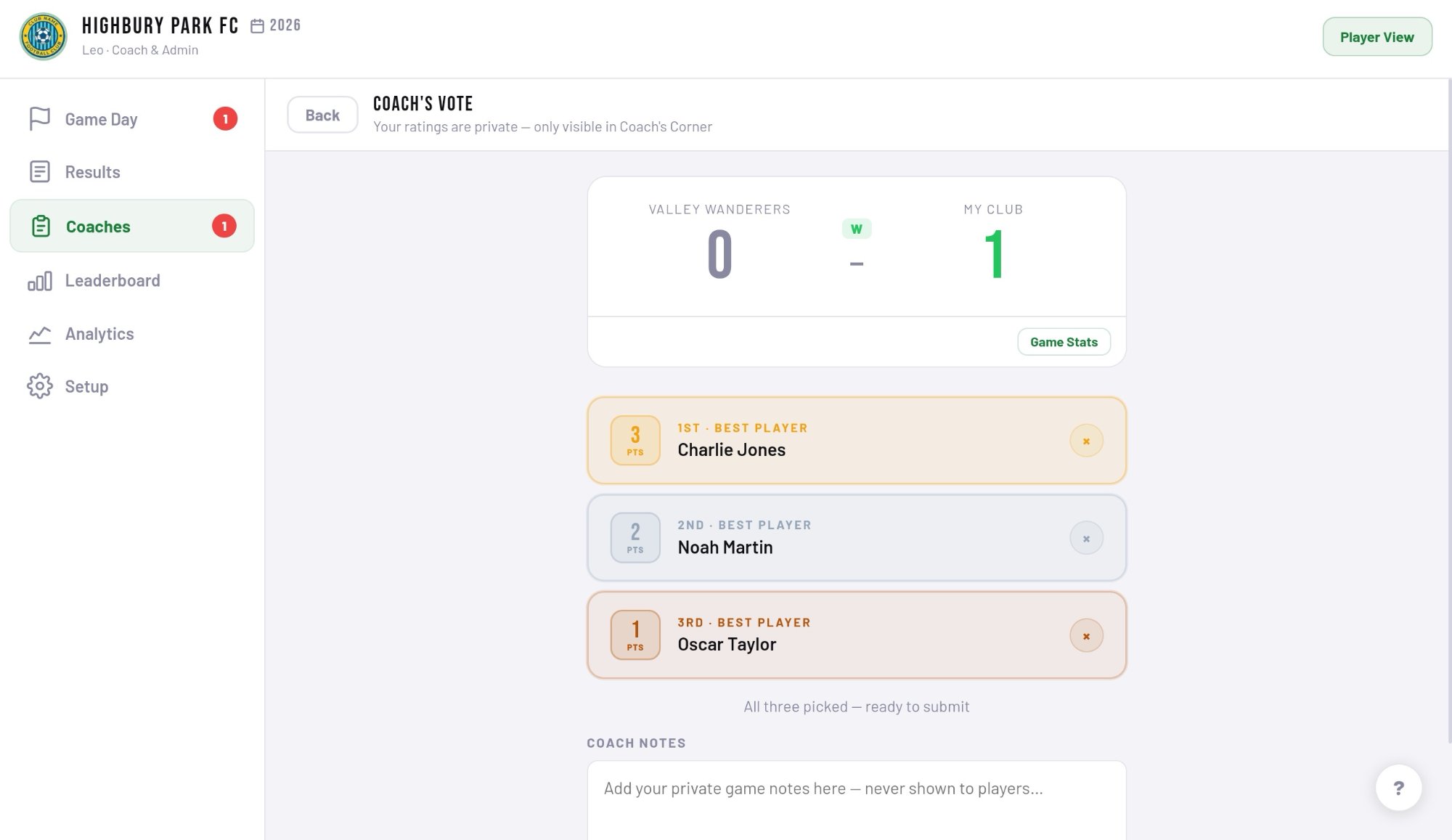Image resolution: width=1452 pixels, height=840 pixels.
Task: Click the calendar icon beside 2026
Action: coord(257,26)
